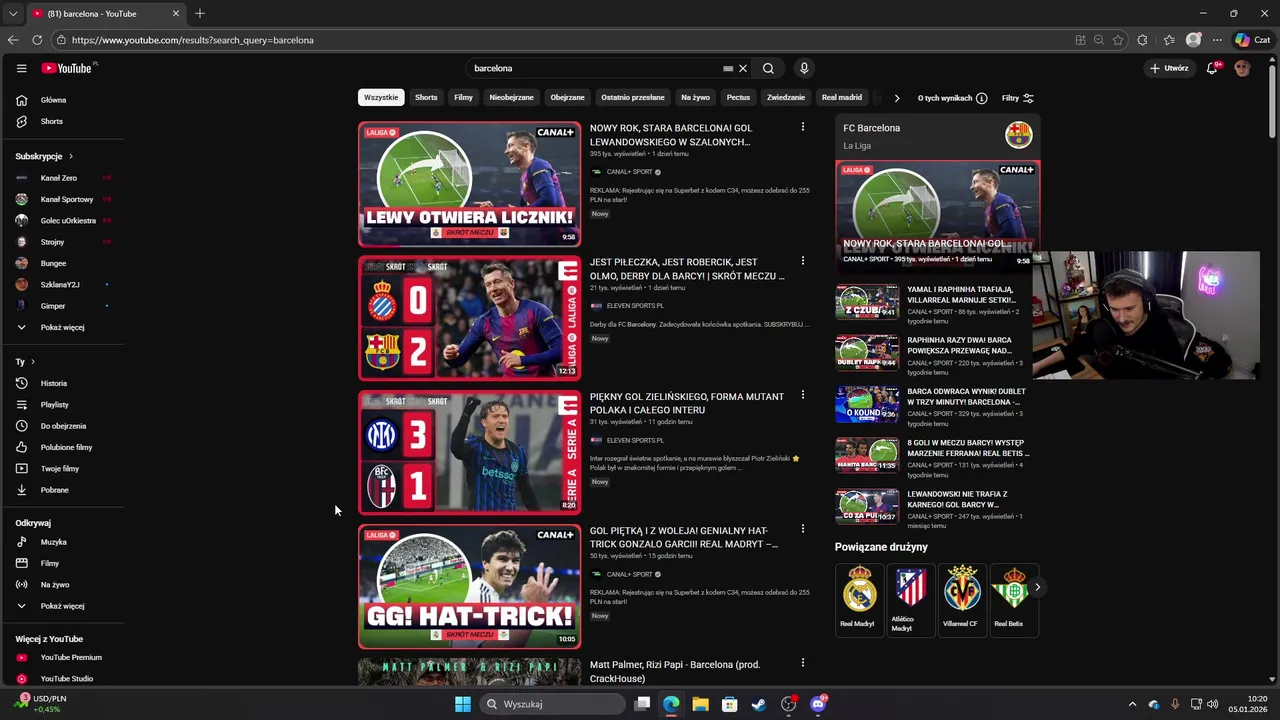This screenshot has width=1280, height=720.
Task: Show more related teams with arrow
Action: [1037, 587]
